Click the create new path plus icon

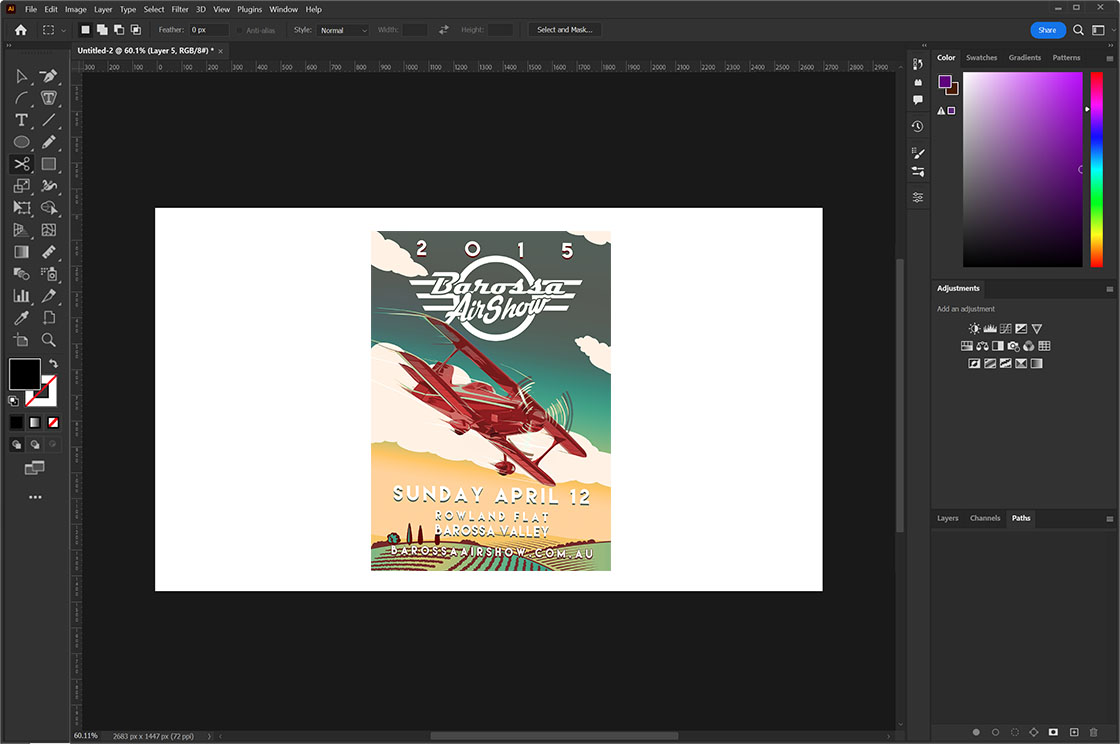pos(1074,732)
